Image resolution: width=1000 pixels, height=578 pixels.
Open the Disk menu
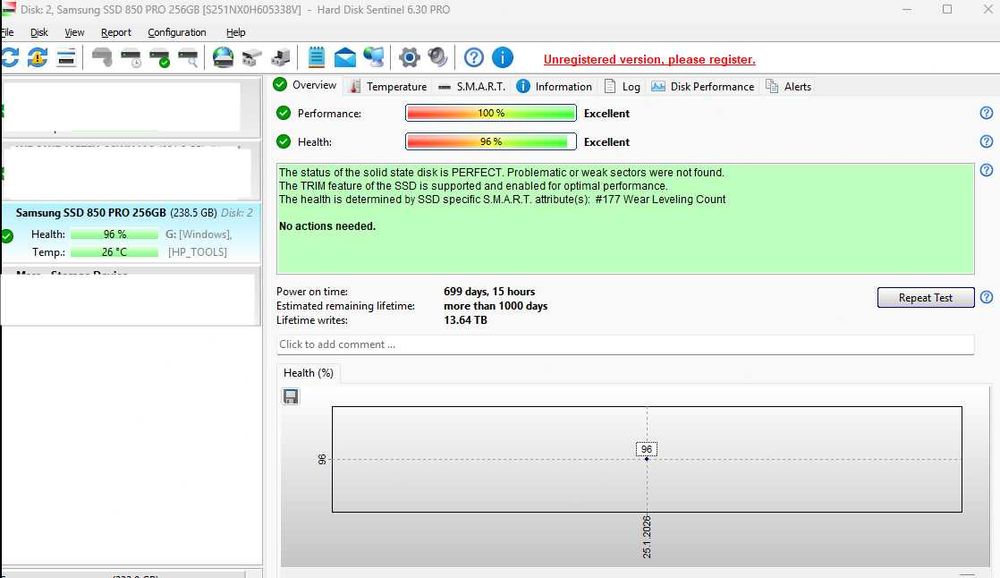click(39, 32)
